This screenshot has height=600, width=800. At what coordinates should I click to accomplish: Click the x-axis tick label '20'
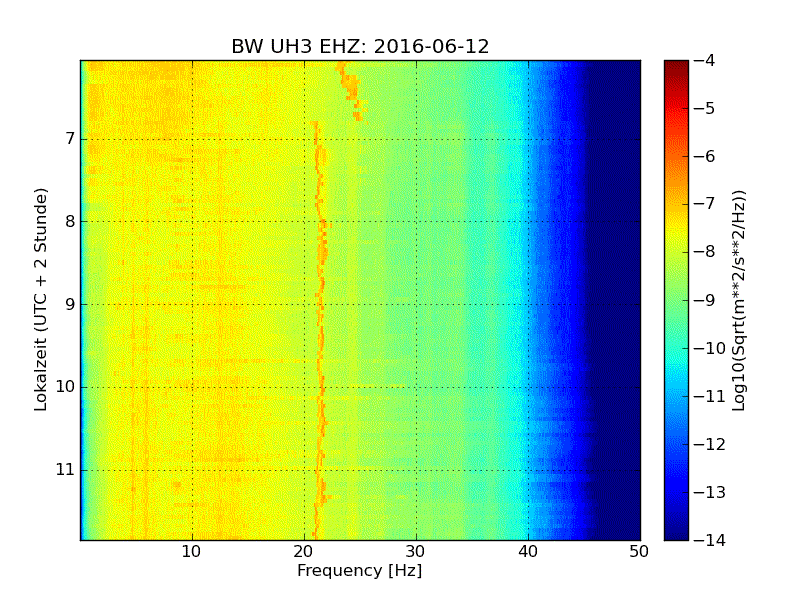(304, 552)
